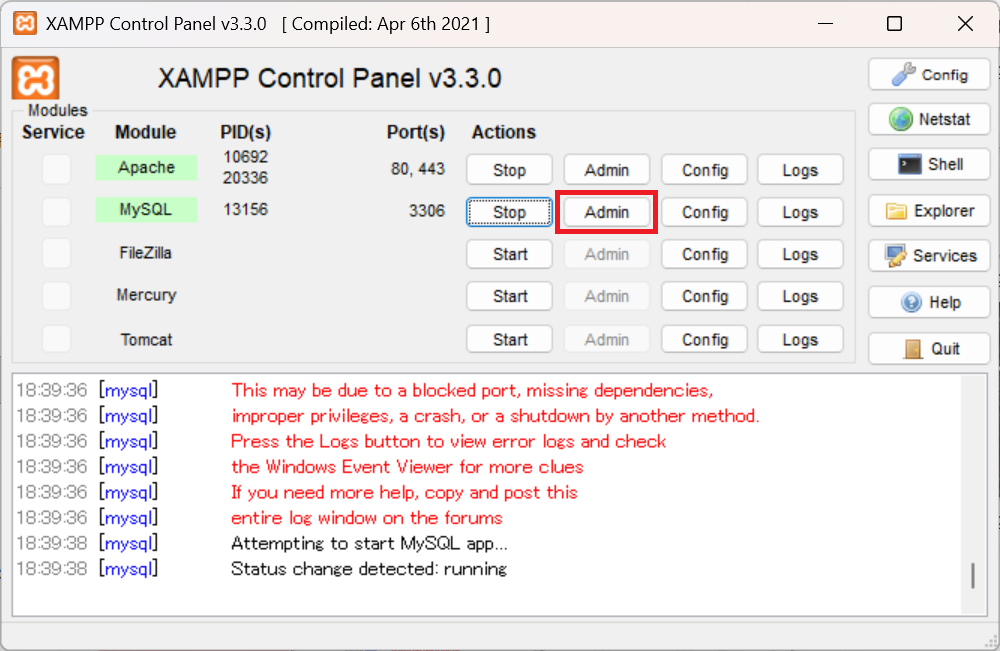1000x651 pixels.
Task: Toggle the Tomcat service checkbox
Action: [56, 339]
